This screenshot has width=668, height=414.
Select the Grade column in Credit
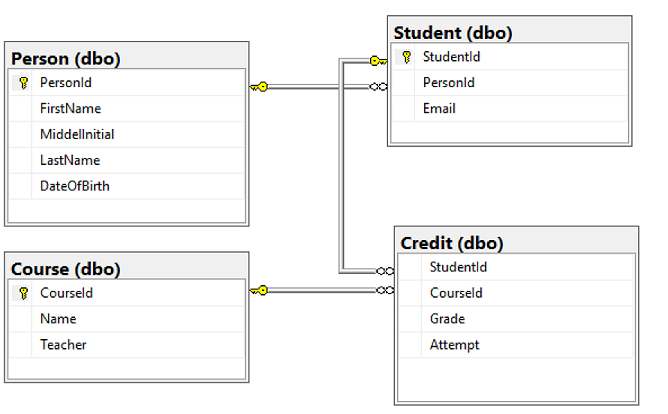[x=447, y=319]
